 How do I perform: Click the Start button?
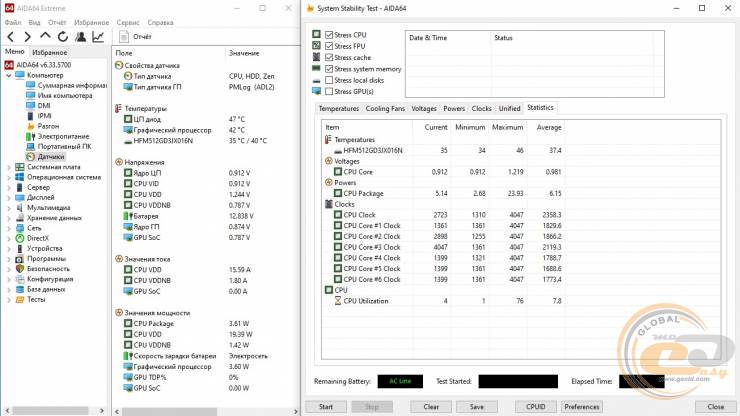pos(326,407)
